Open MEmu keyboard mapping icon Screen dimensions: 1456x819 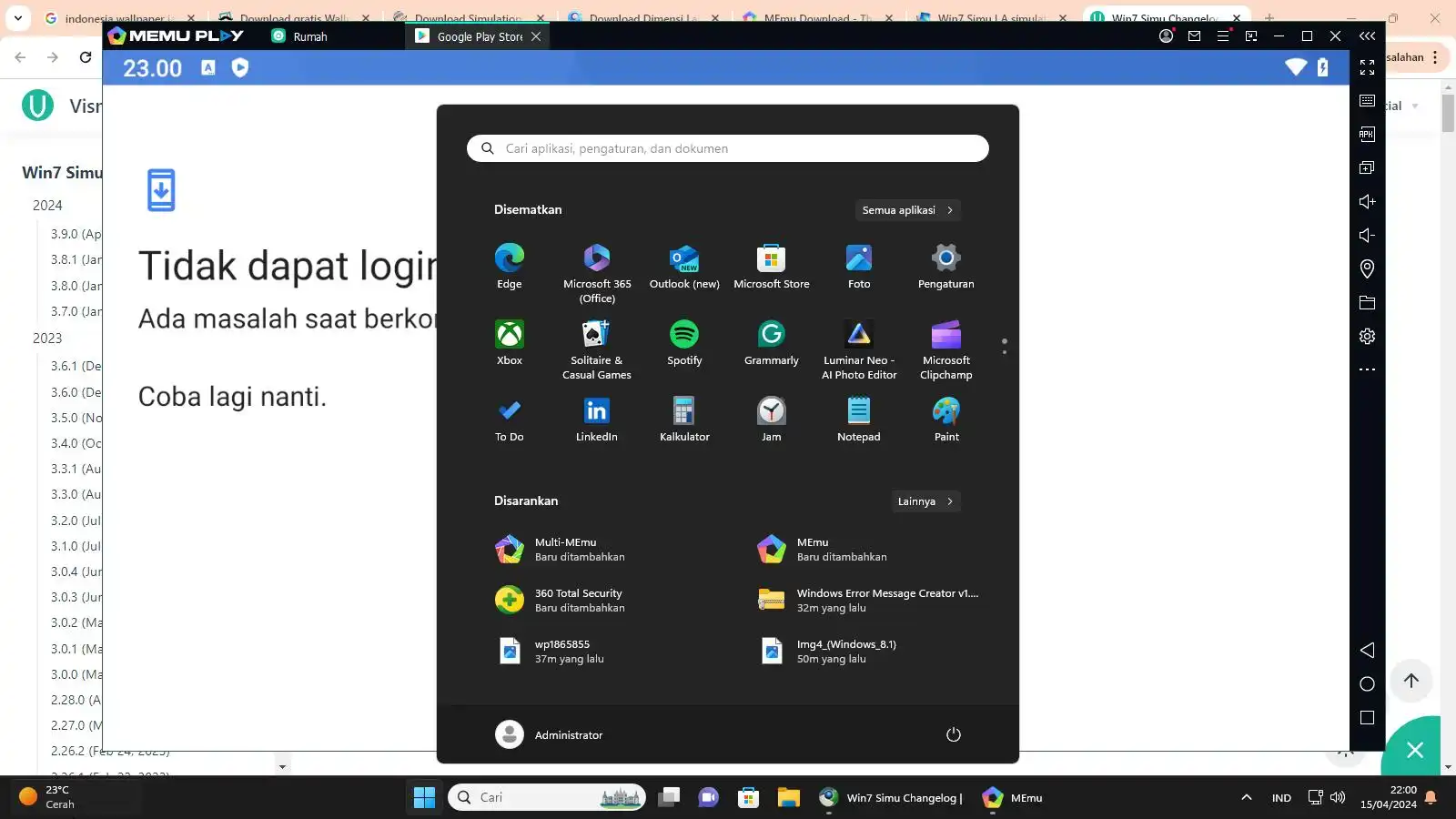pyautogui.click(x=1367, y=101)
